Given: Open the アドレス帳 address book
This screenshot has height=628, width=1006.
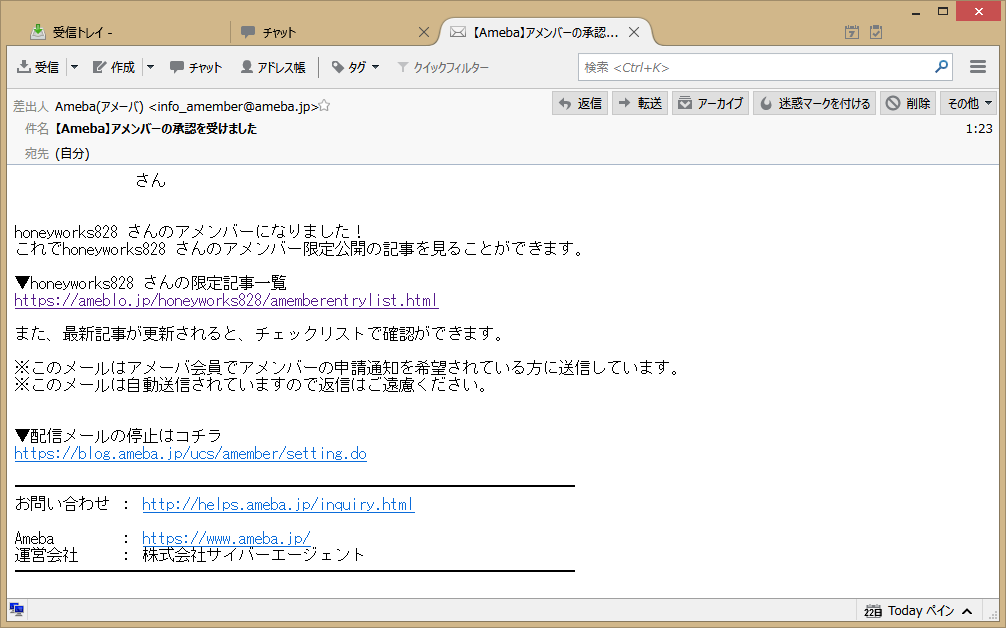Looking at the screenshot, I should [273, 67].
